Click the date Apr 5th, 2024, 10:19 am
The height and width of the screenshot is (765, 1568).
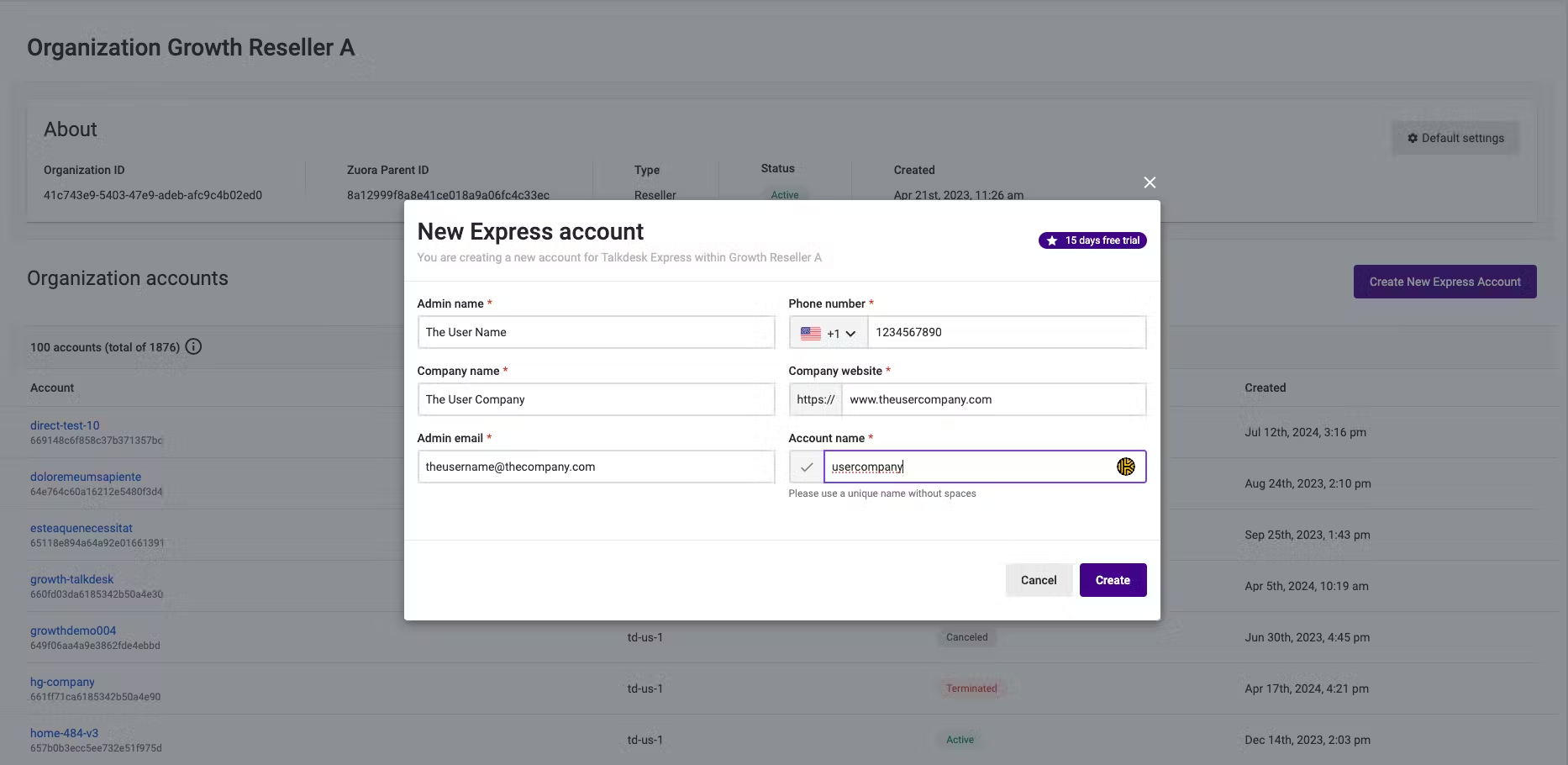1306,586
